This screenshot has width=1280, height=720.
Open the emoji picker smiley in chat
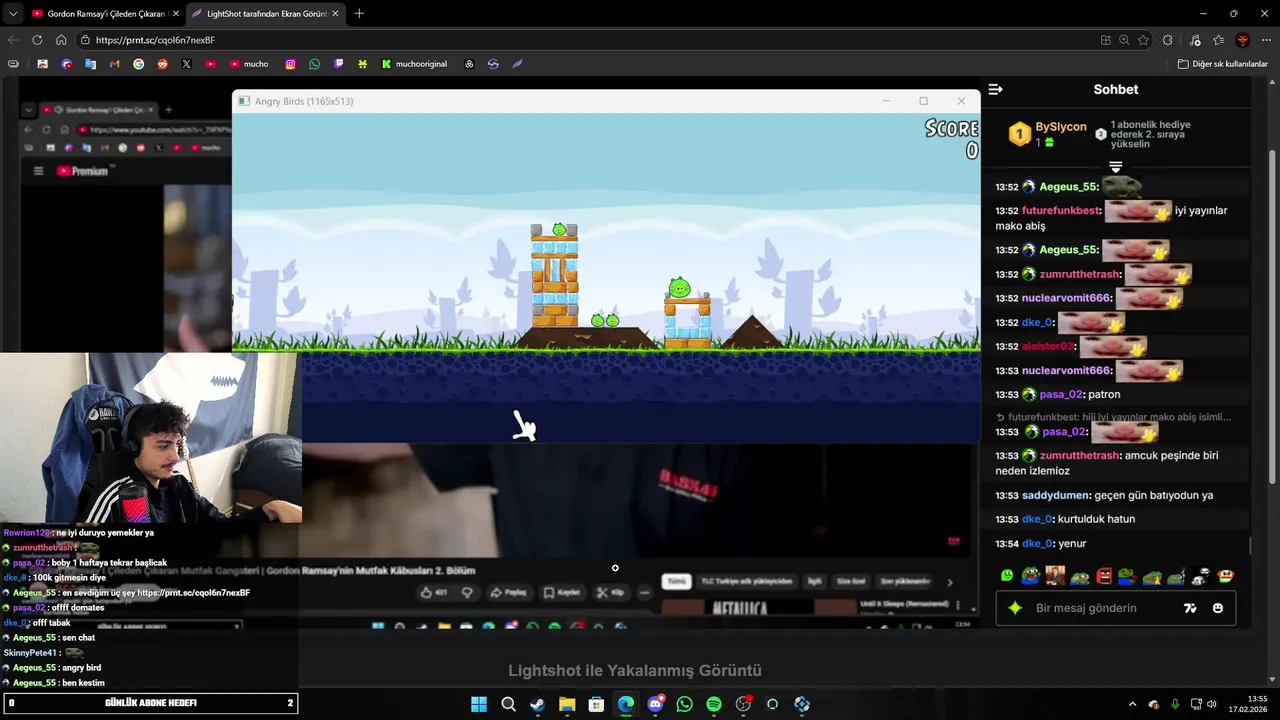click(1217, 608)
